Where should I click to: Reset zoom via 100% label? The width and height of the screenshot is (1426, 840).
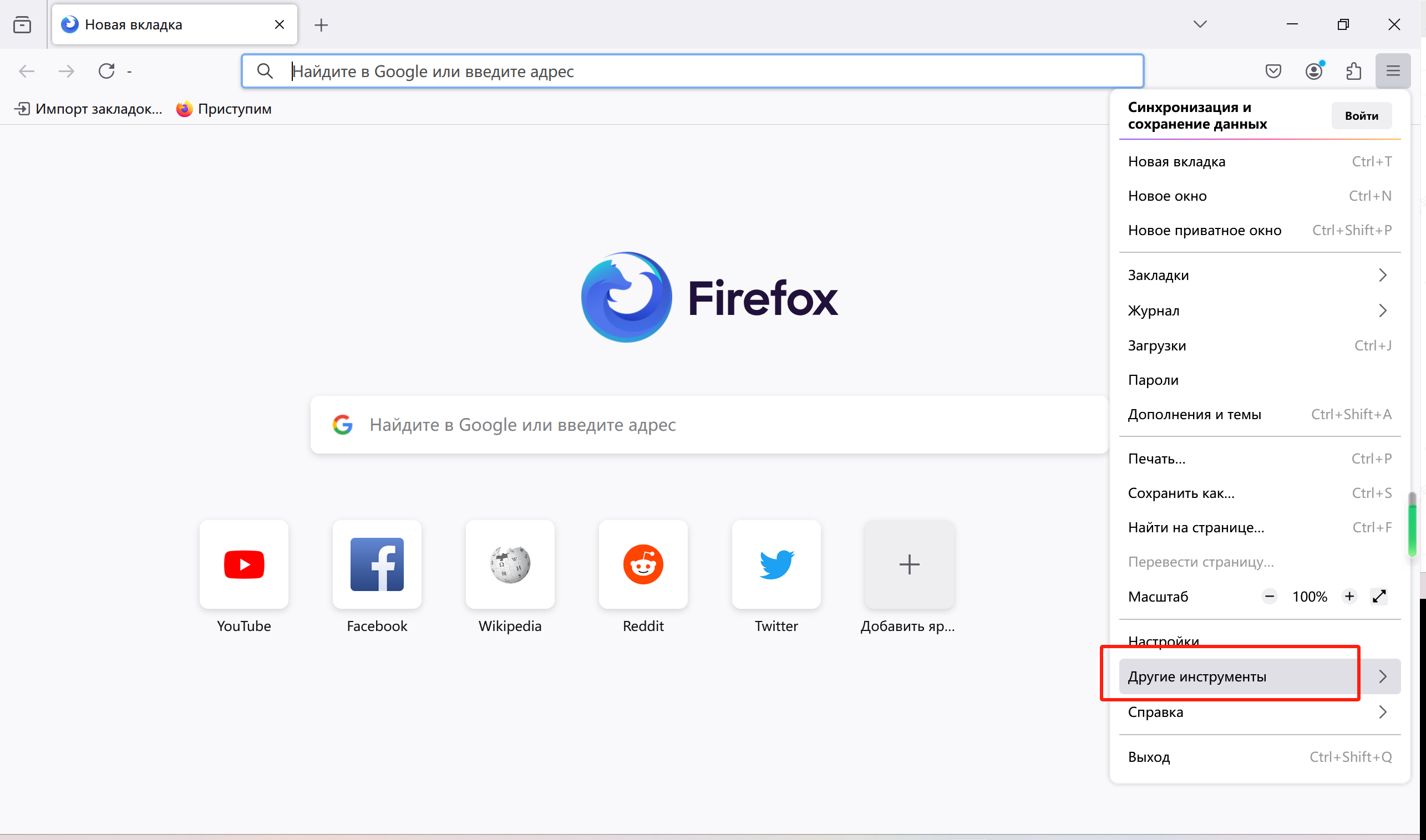click(1310, 597)
